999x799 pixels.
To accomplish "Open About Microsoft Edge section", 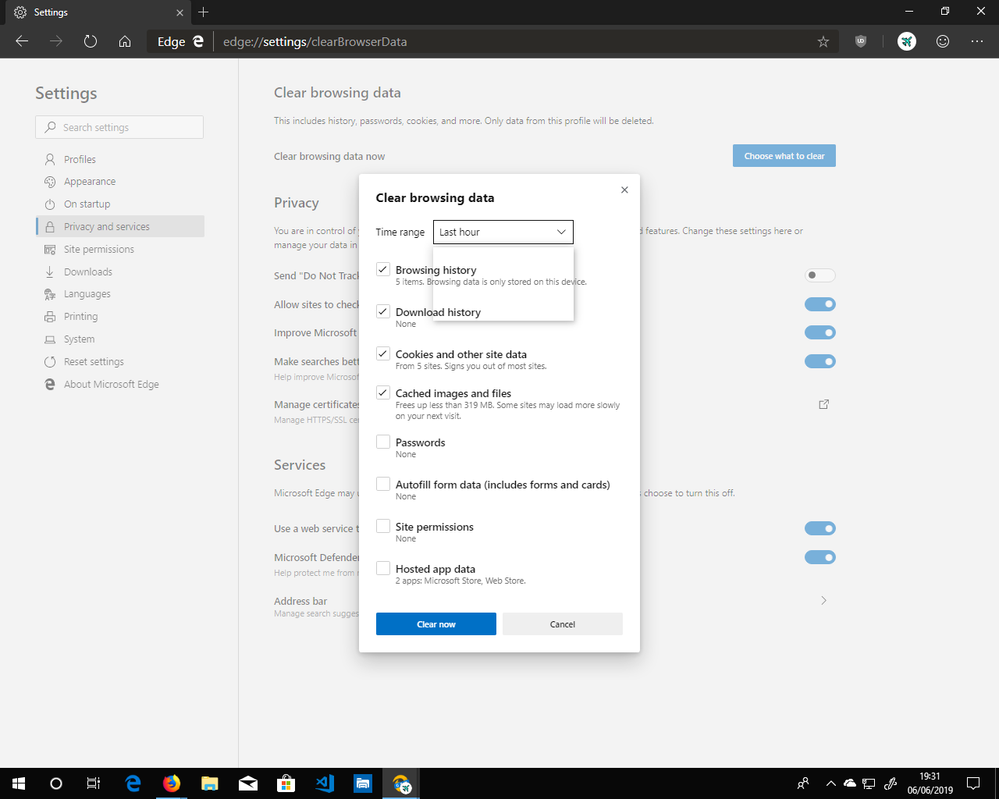I will click(x=120, y=384).
